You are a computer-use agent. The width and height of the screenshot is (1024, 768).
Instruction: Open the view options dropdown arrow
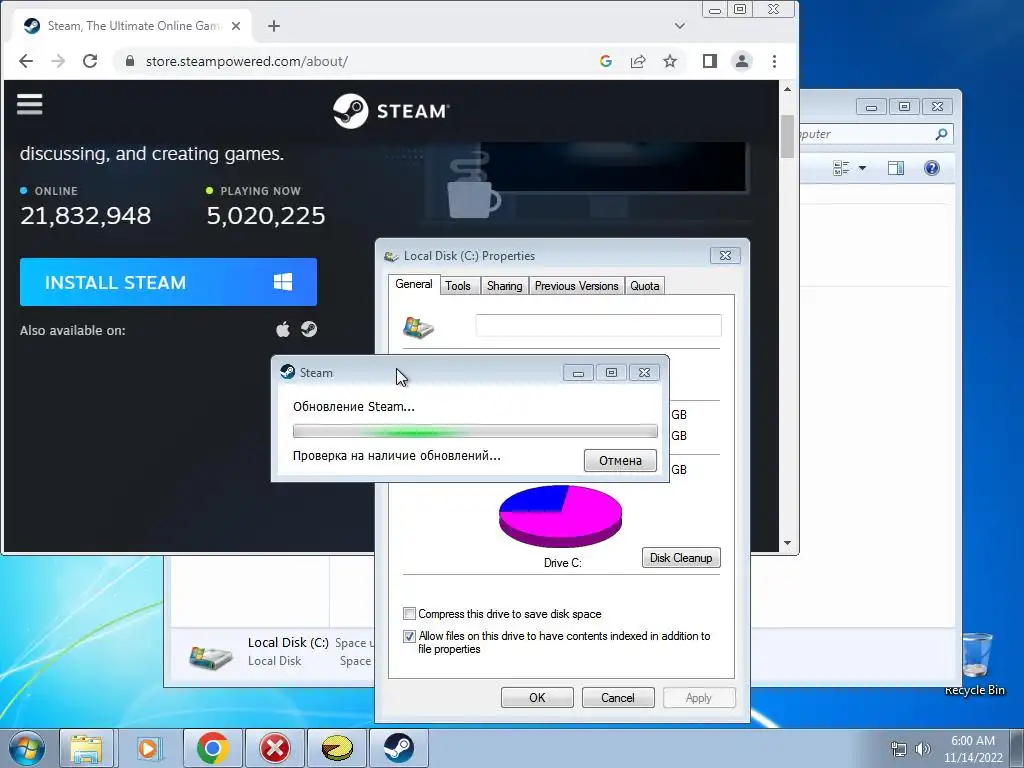(x=862, y=168)
